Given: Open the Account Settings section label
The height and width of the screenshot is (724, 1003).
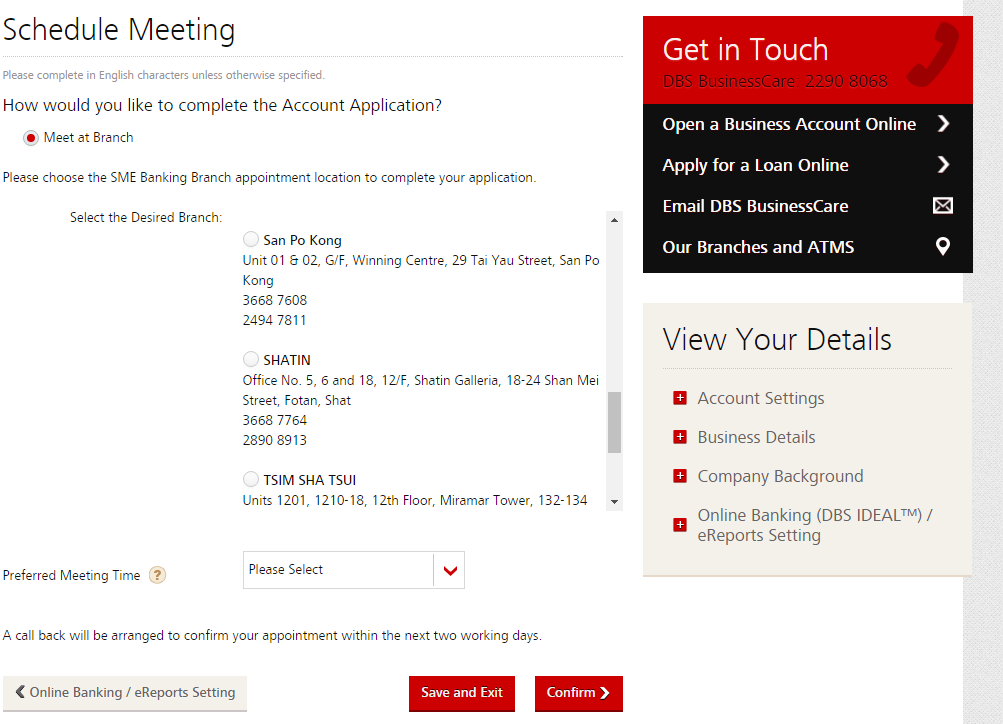Looking at the screenshot, I should click(761, 398).
